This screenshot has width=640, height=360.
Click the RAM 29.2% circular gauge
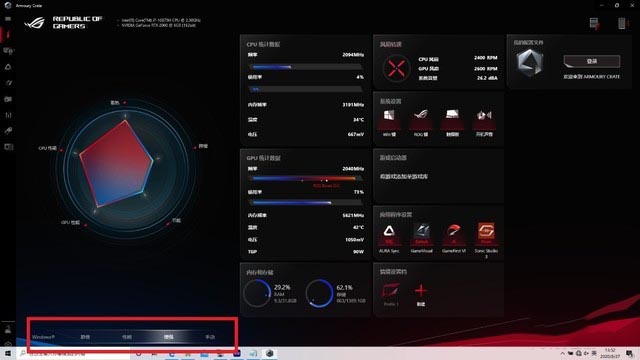(x=257, y=293)
